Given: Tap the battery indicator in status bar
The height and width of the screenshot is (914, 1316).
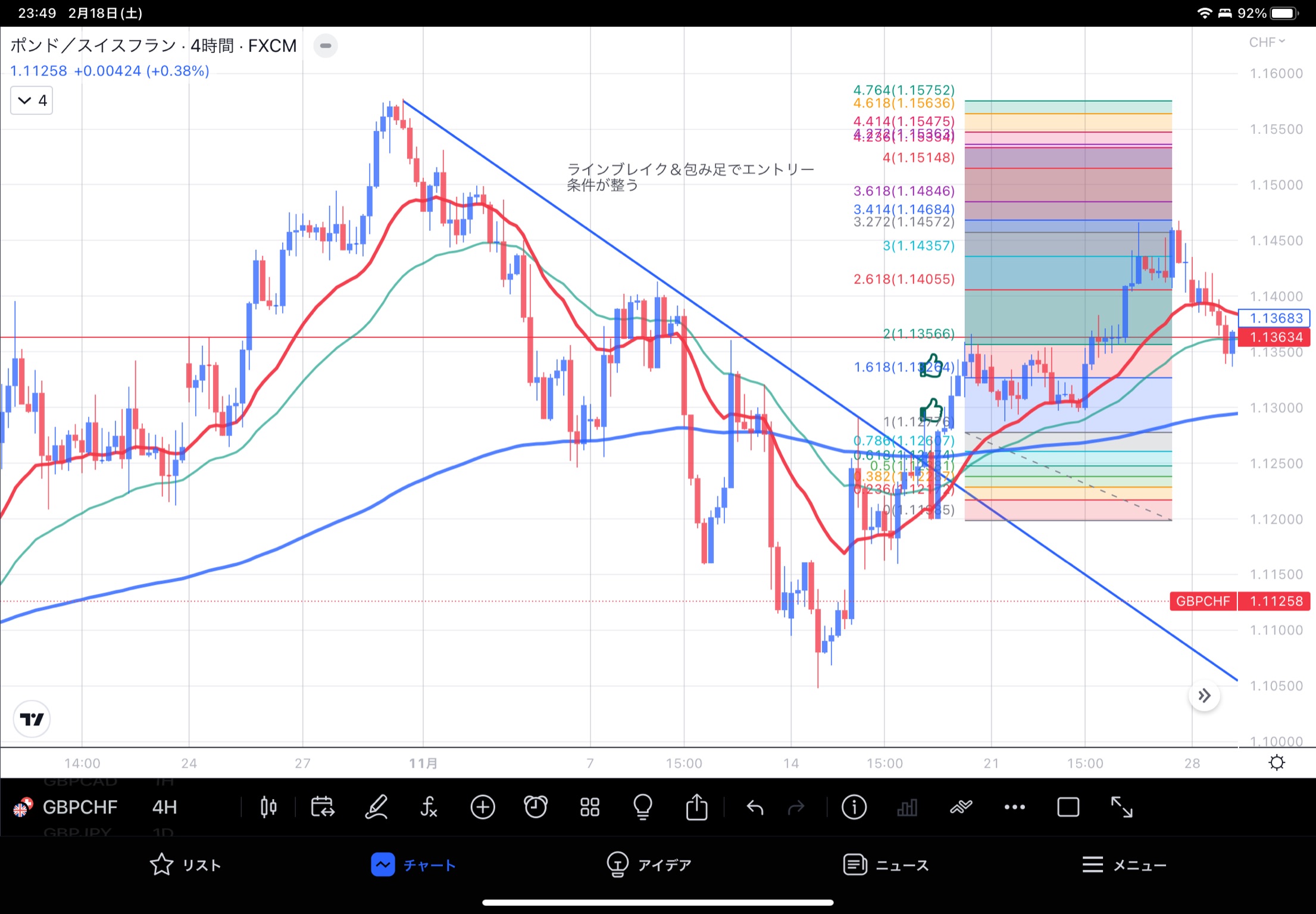Looking at the screenshot, I should pos(1284,13).
